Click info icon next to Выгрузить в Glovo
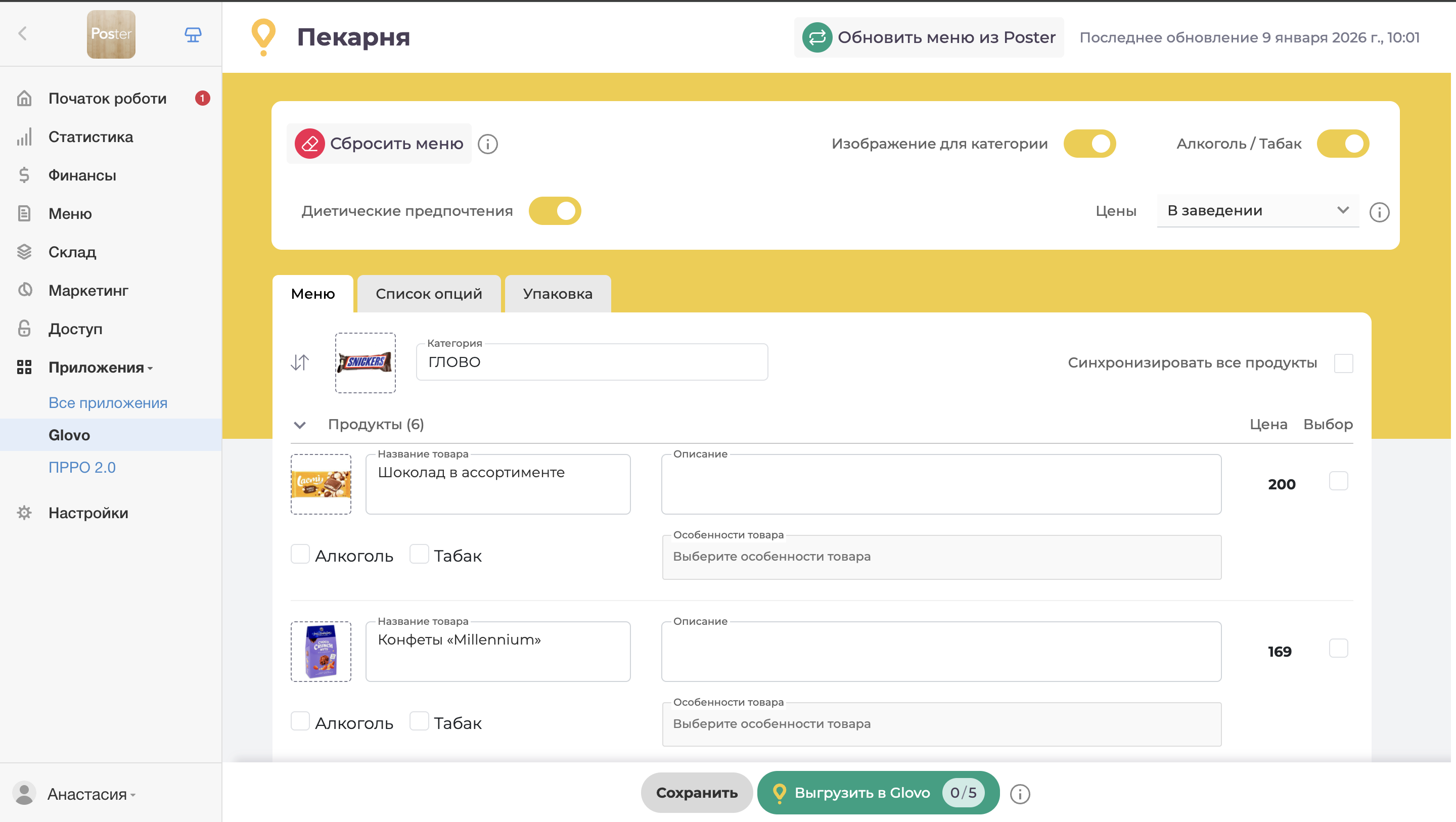 tap(1020, 794)
